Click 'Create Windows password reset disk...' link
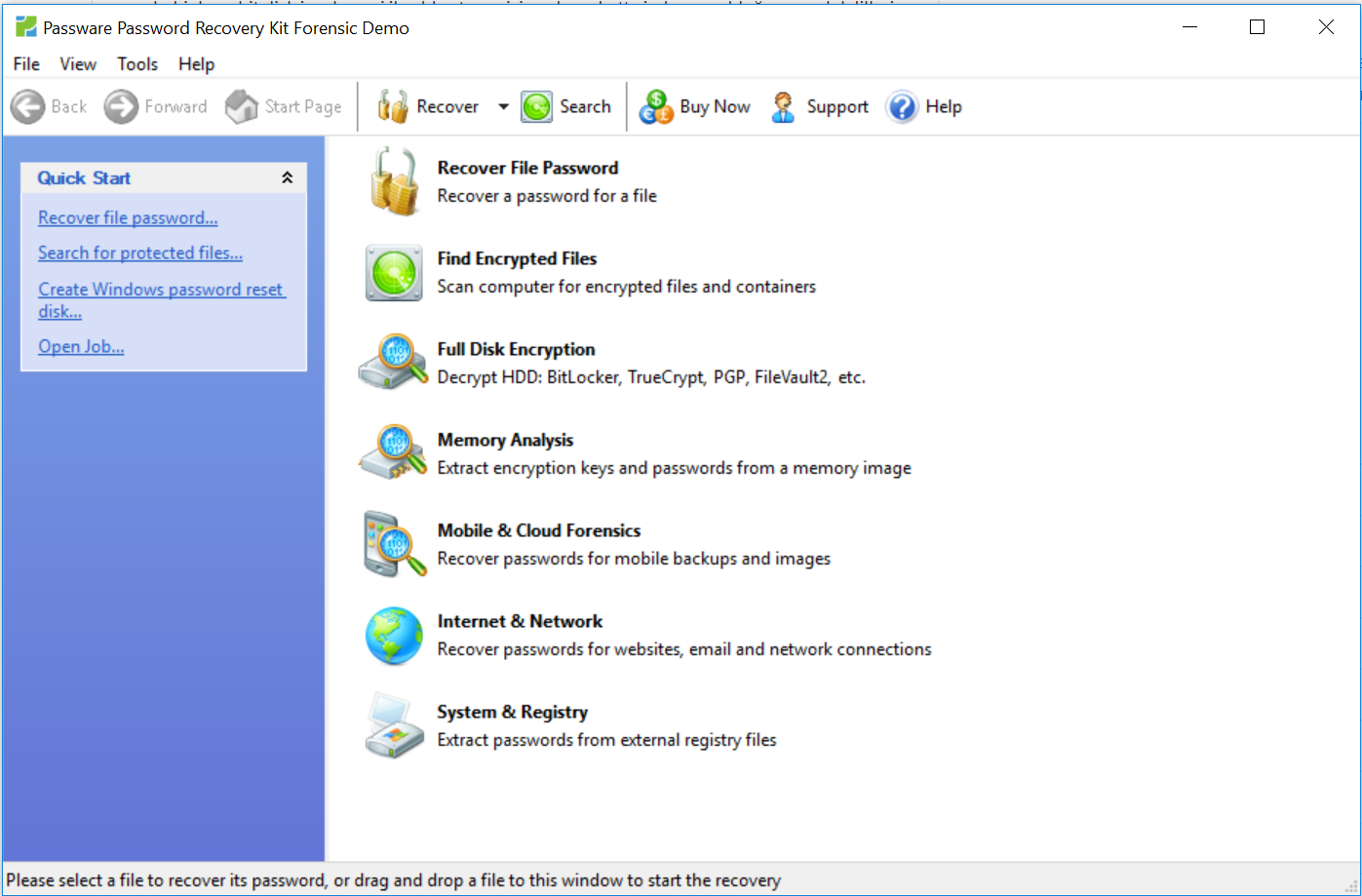This screenshot has width=1362, height=896. click(x=162, y=300)
